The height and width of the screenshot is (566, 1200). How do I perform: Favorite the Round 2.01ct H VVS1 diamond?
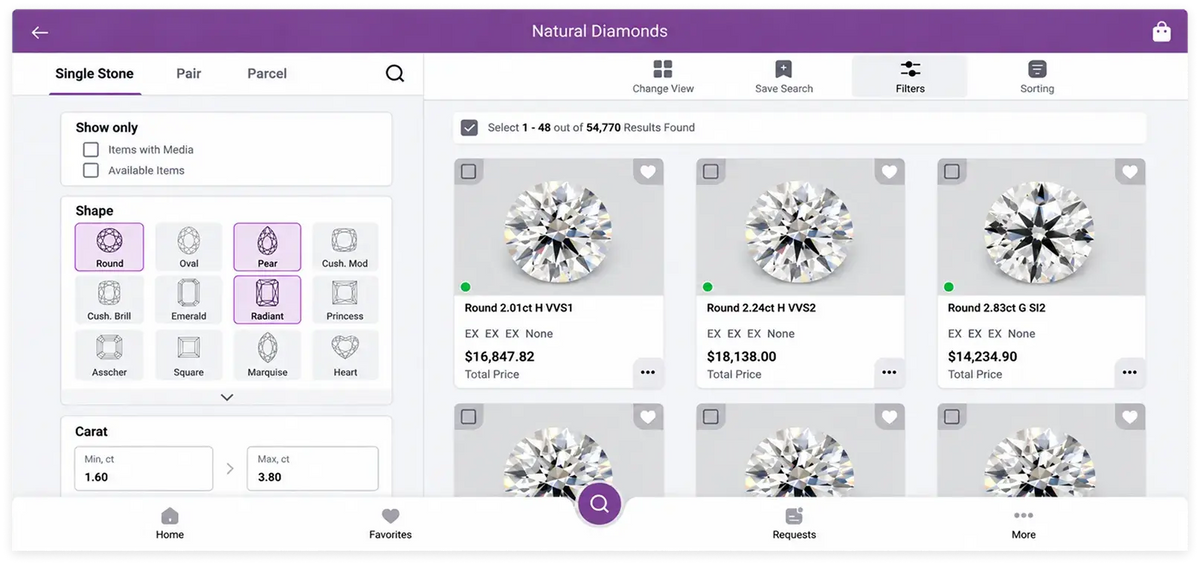click(648, 172)
